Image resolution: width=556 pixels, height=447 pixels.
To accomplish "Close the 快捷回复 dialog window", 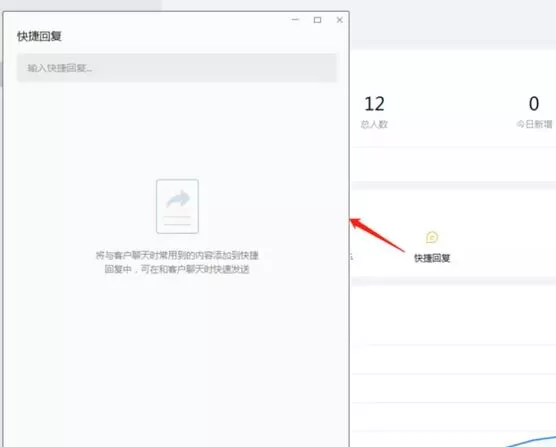I will coord(339,20).
